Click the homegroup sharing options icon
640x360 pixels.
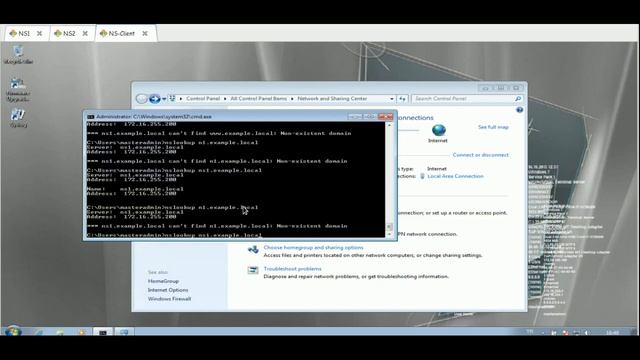[x=253, y=249]
